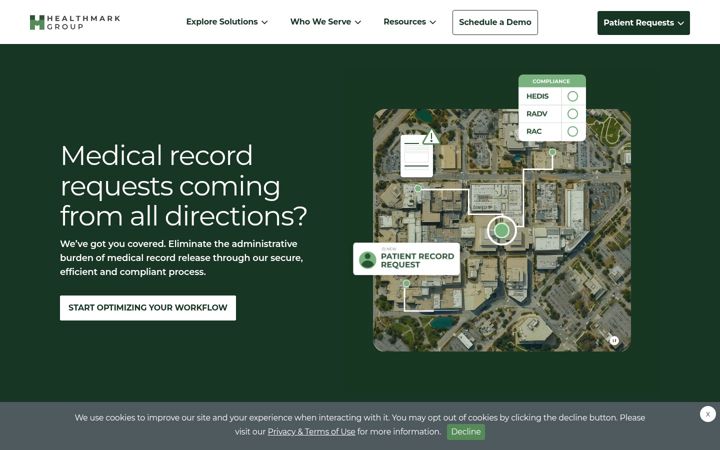This screenshot has height=450, width=720.
Task: Click the large green central map marker
Action: point(501,231)
